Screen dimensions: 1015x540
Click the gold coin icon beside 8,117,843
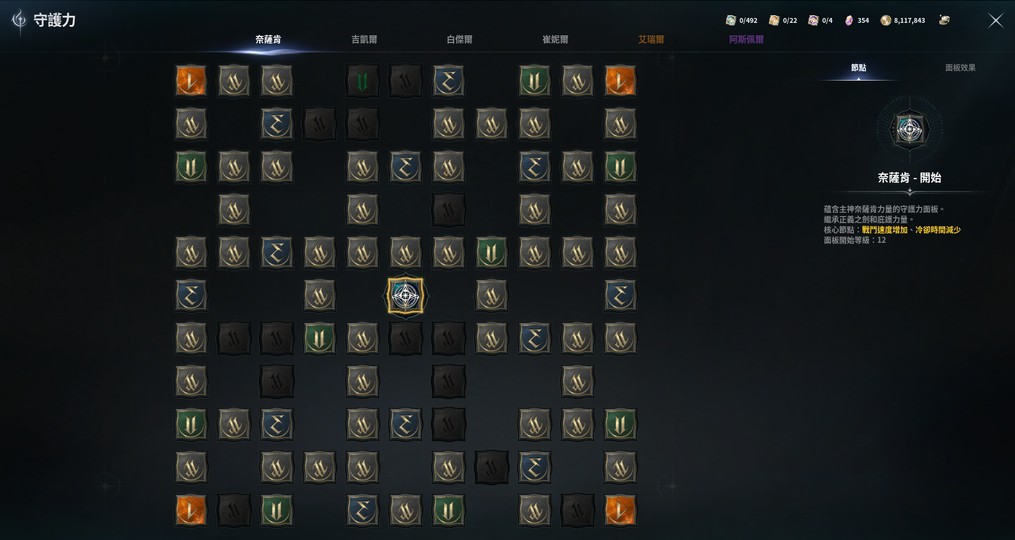(886, 20)
